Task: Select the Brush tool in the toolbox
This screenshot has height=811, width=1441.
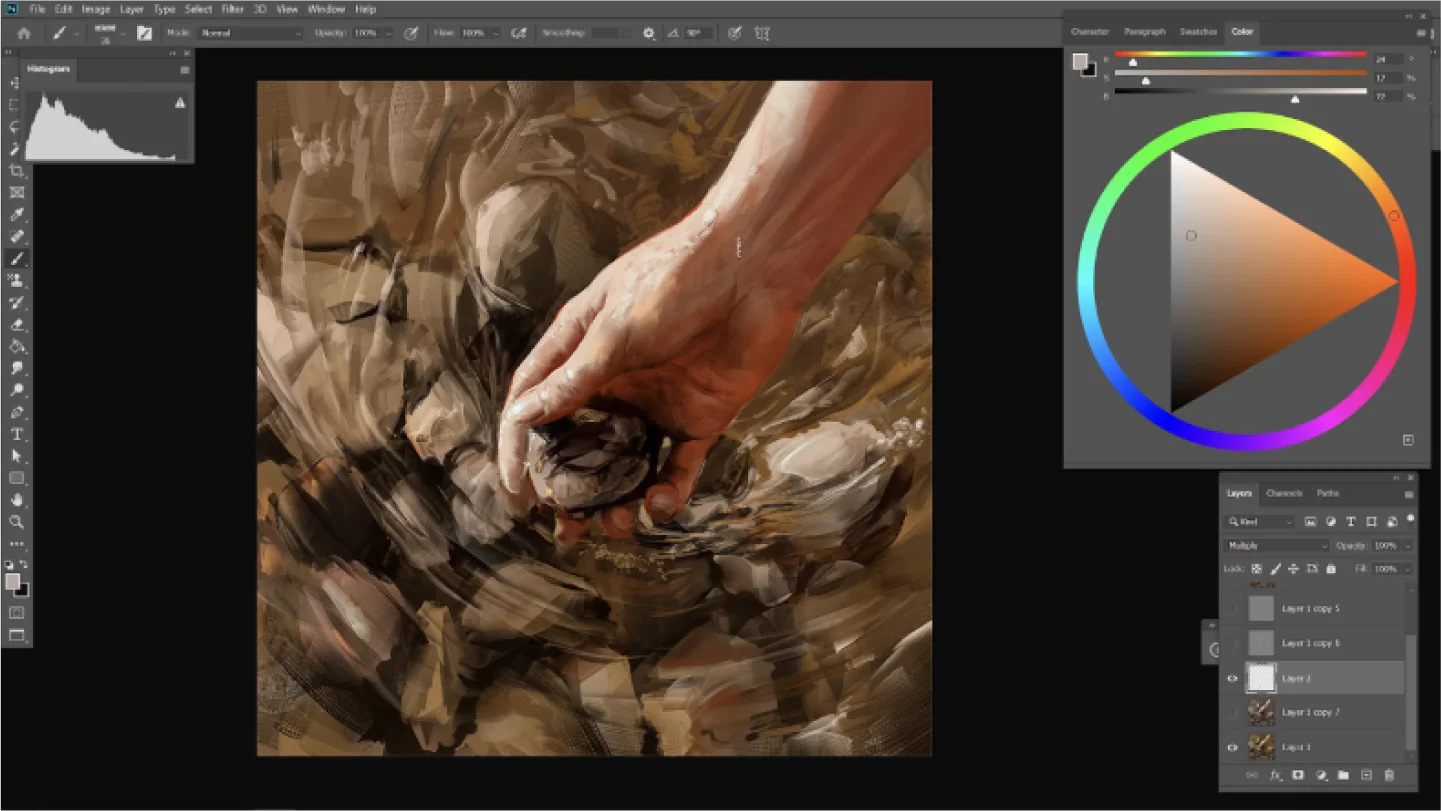Action: pyautogui.click(x=16, y=259)
